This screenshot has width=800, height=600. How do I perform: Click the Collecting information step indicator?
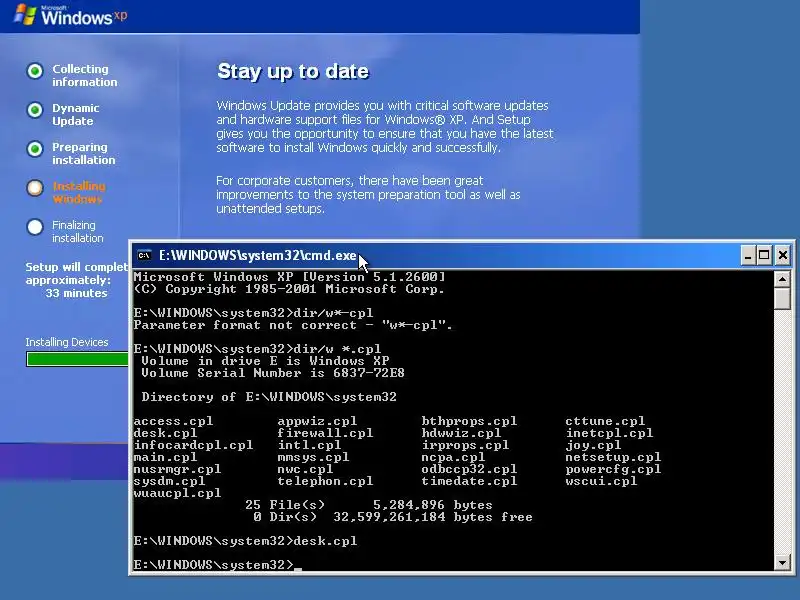pos(35,71)
